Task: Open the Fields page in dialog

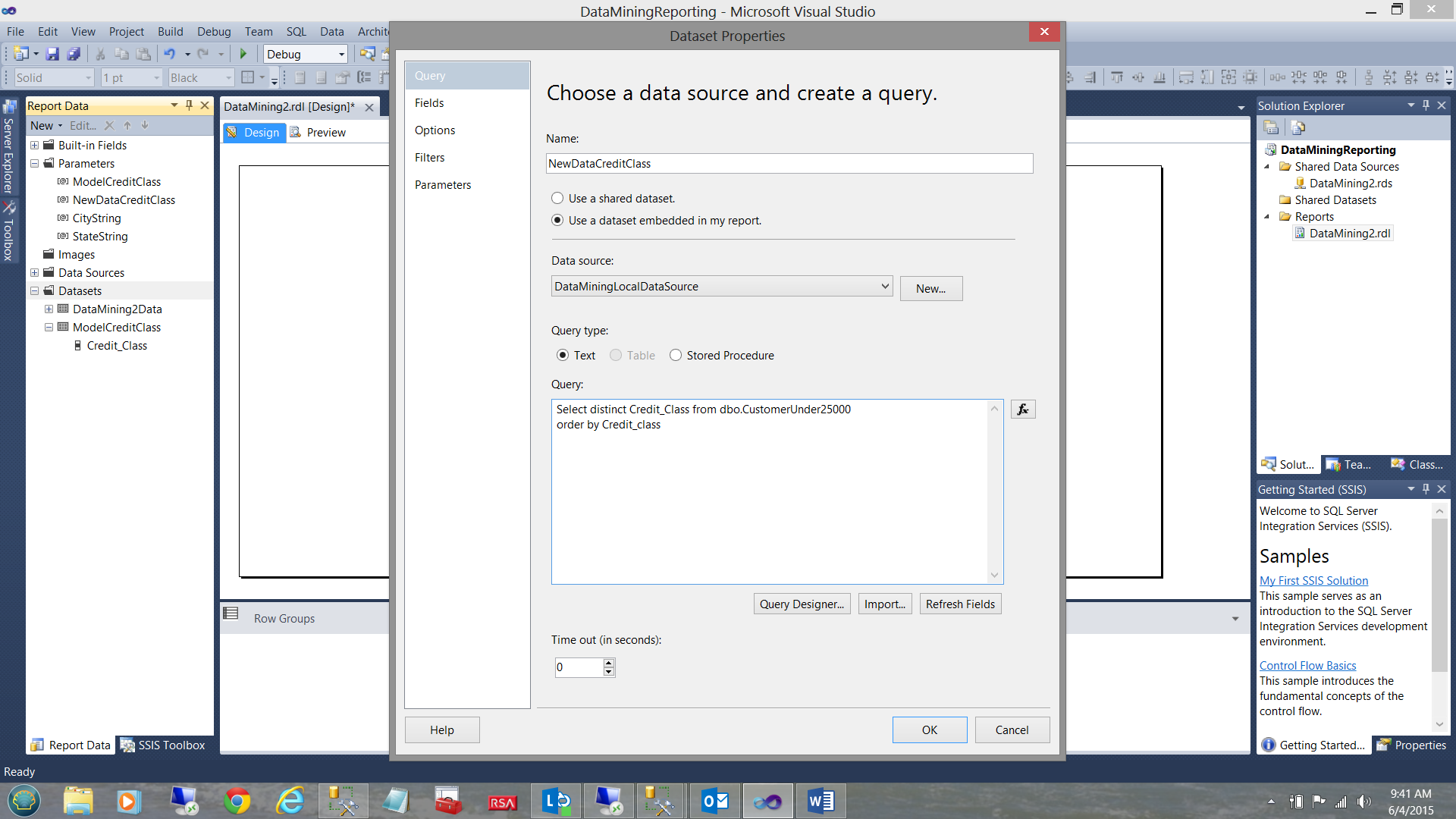Action: 429,103
